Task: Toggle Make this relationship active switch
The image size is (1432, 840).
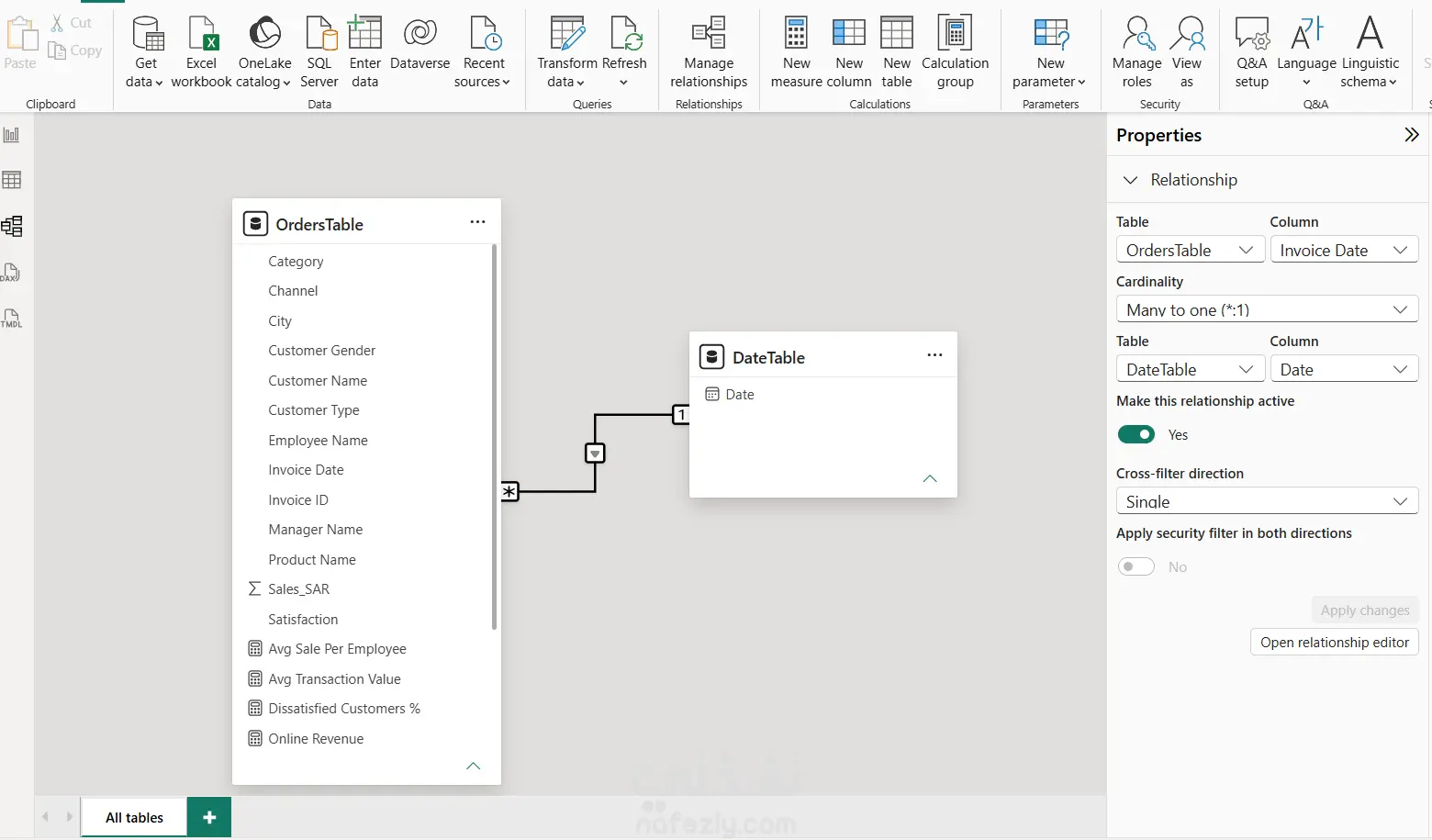Action: pos(1136,434)
